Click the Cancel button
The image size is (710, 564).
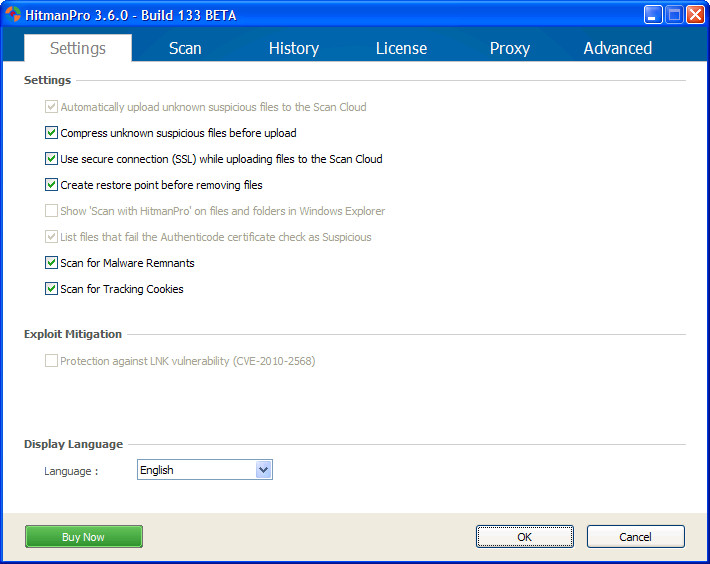[x=635, y=537]
